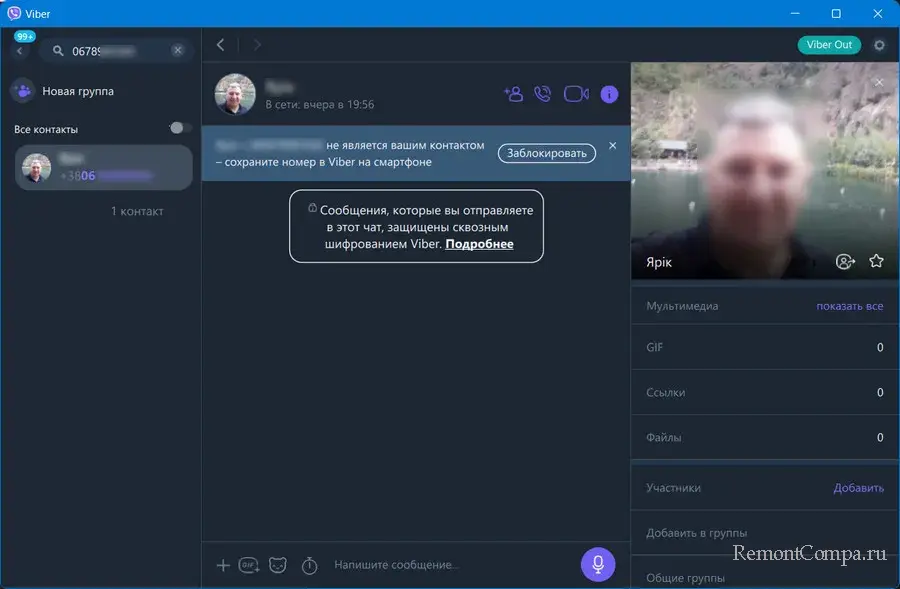Open the "Подробнее" encryption link

coord(479,244)
